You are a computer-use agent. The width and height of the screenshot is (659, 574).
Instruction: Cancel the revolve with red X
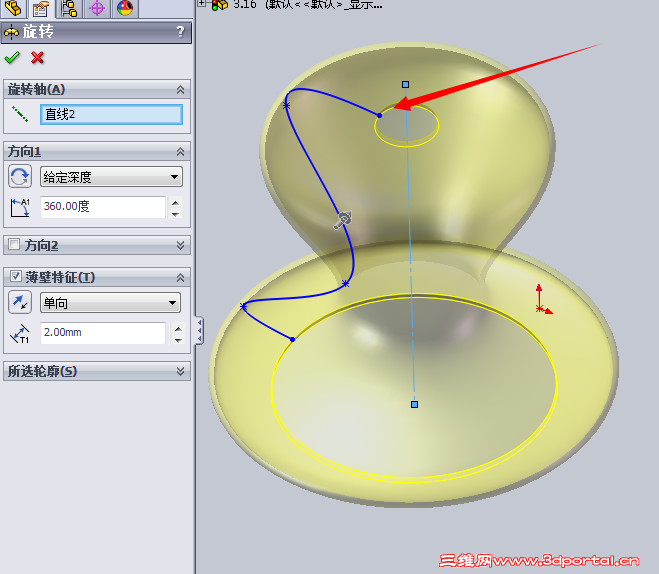(x=37, y=58)
